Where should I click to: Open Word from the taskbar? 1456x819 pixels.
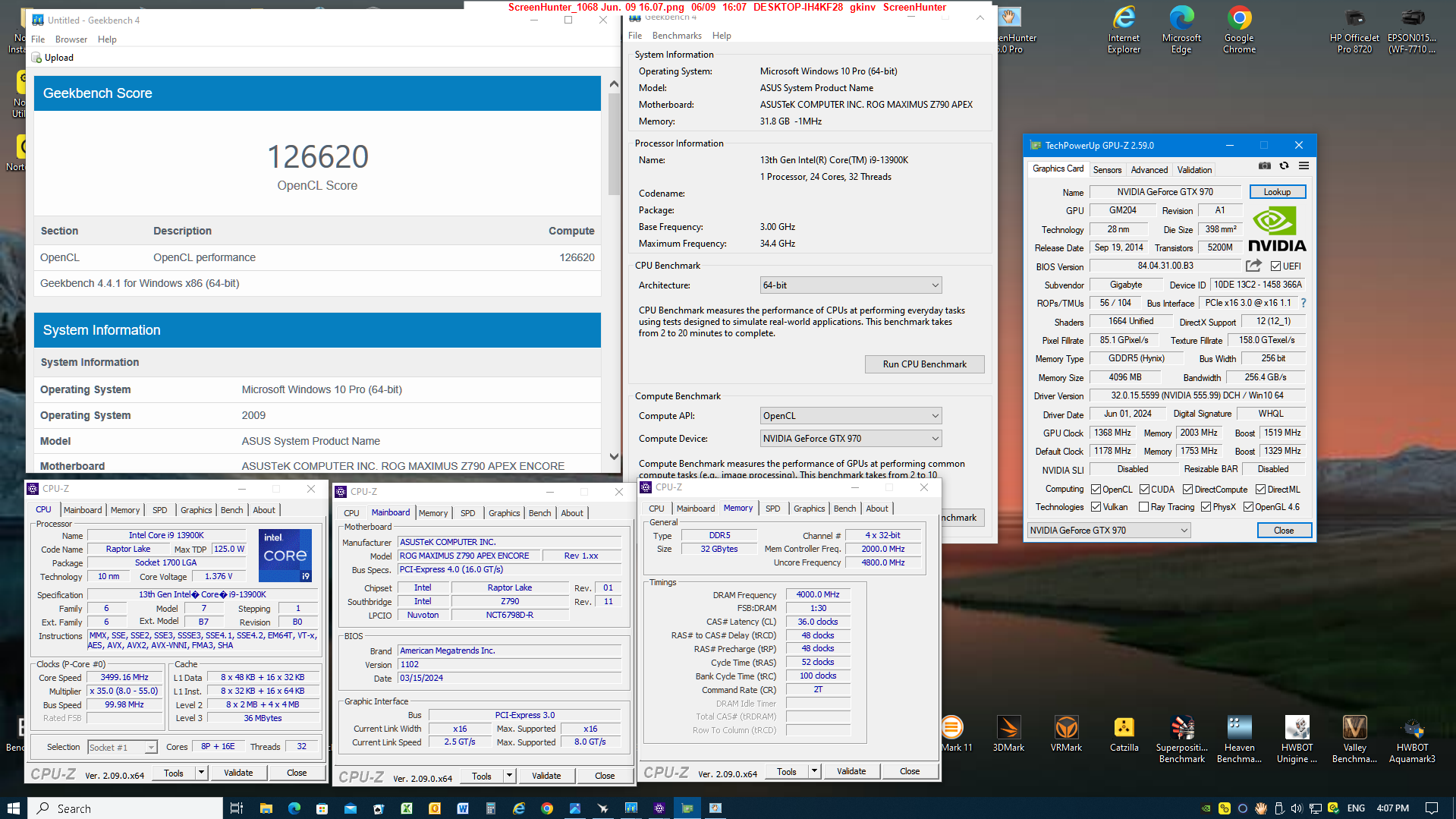pyautogui.click(x=463, y=808)
